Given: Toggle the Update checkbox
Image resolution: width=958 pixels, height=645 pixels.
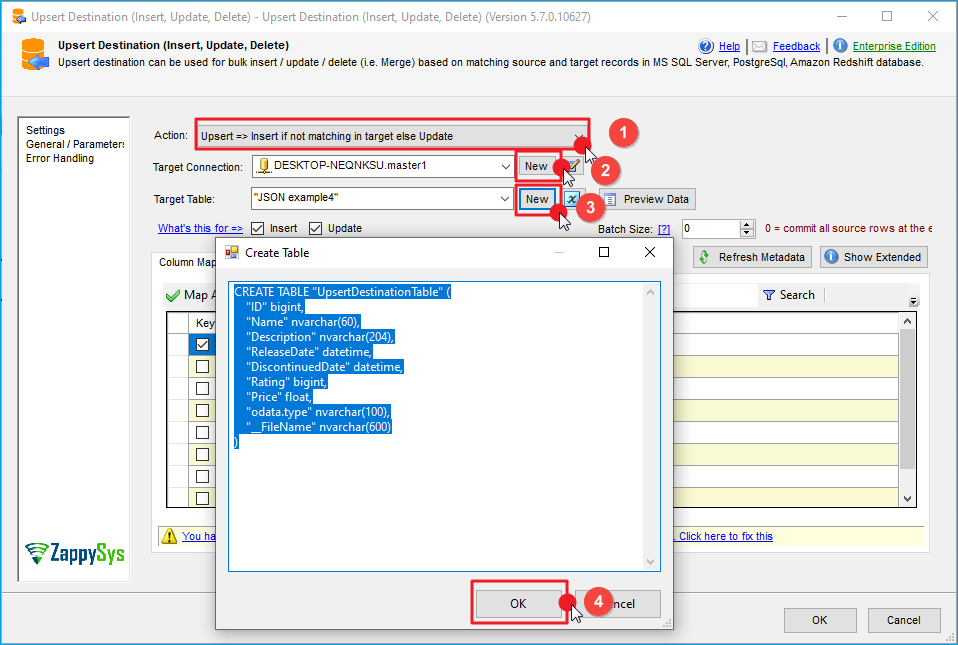Looking at the screenshot, I should [x=316, y=228].
